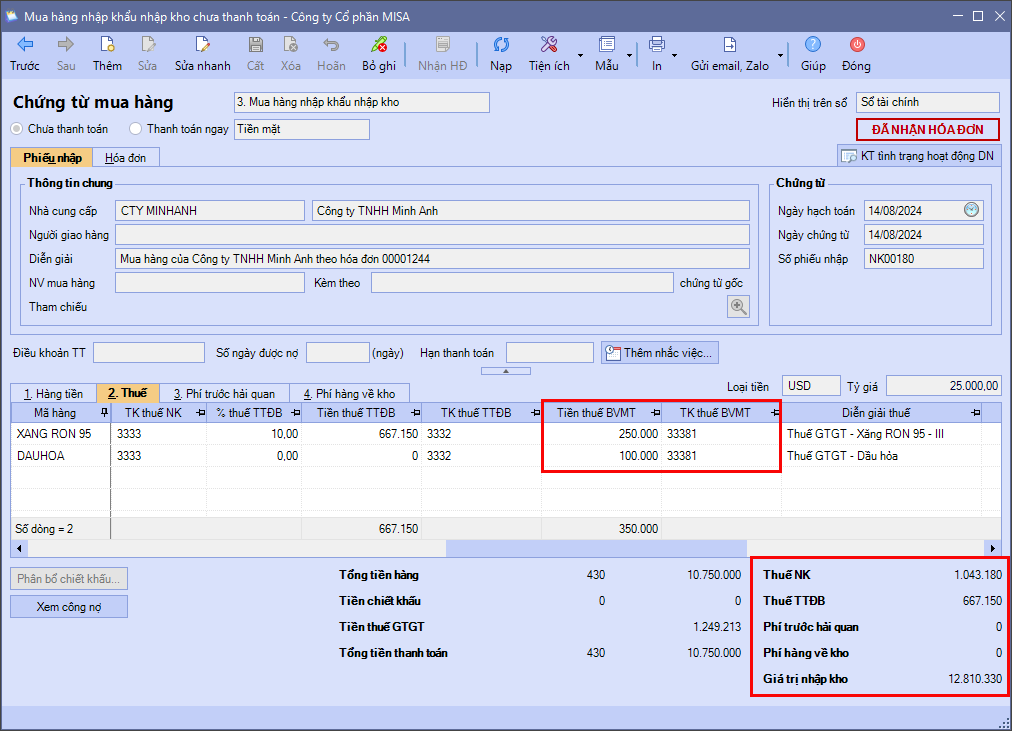Click the Bỏ ghi unpost icon
This screenshot has height=731, width=1012.
[379, 45]
